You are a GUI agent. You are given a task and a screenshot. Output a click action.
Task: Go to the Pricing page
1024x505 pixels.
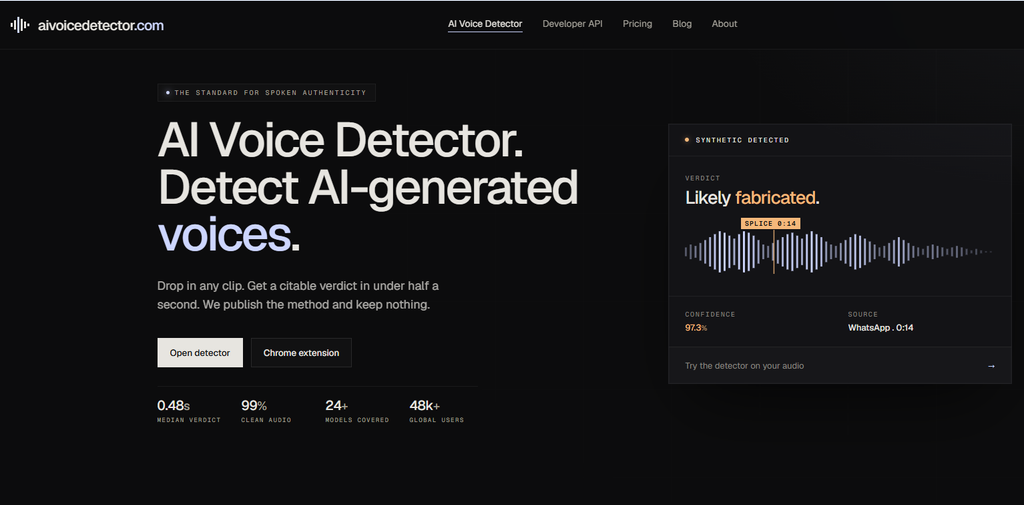tap(637, 24)
